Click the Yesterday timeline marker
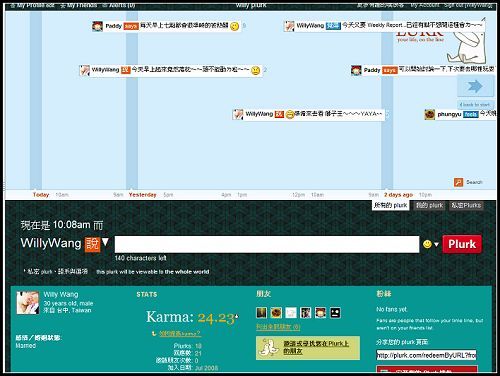Screen dimensions: 500x376 [143, 195]
